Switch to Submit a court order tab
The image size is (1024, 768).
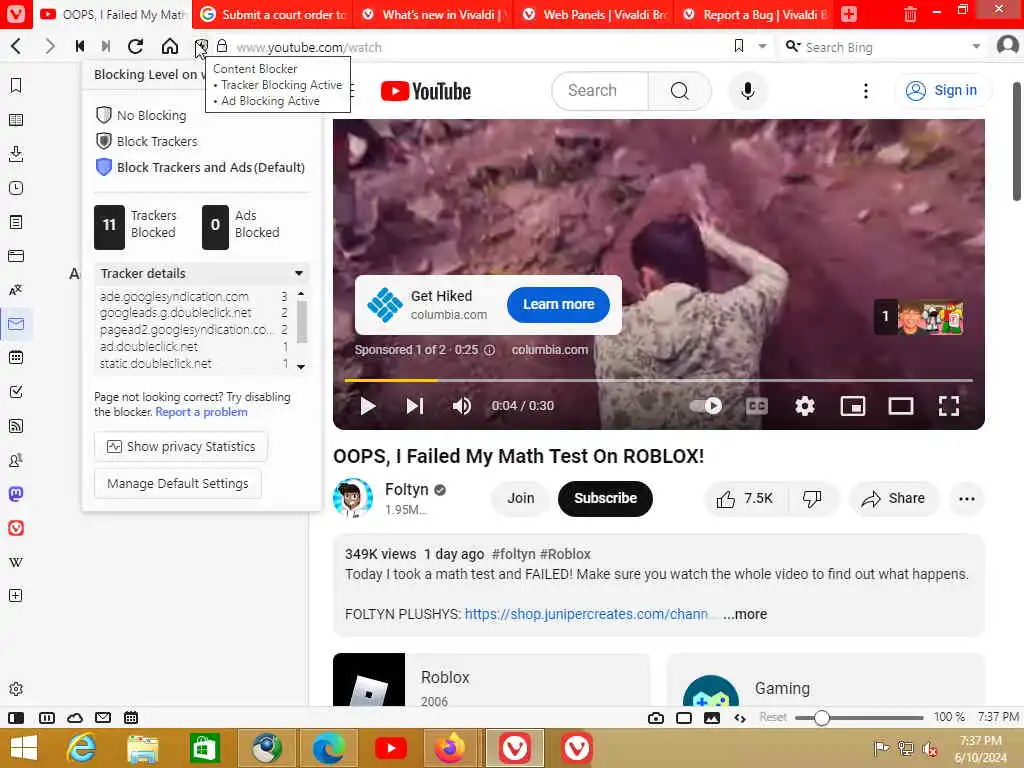point(272,14)
